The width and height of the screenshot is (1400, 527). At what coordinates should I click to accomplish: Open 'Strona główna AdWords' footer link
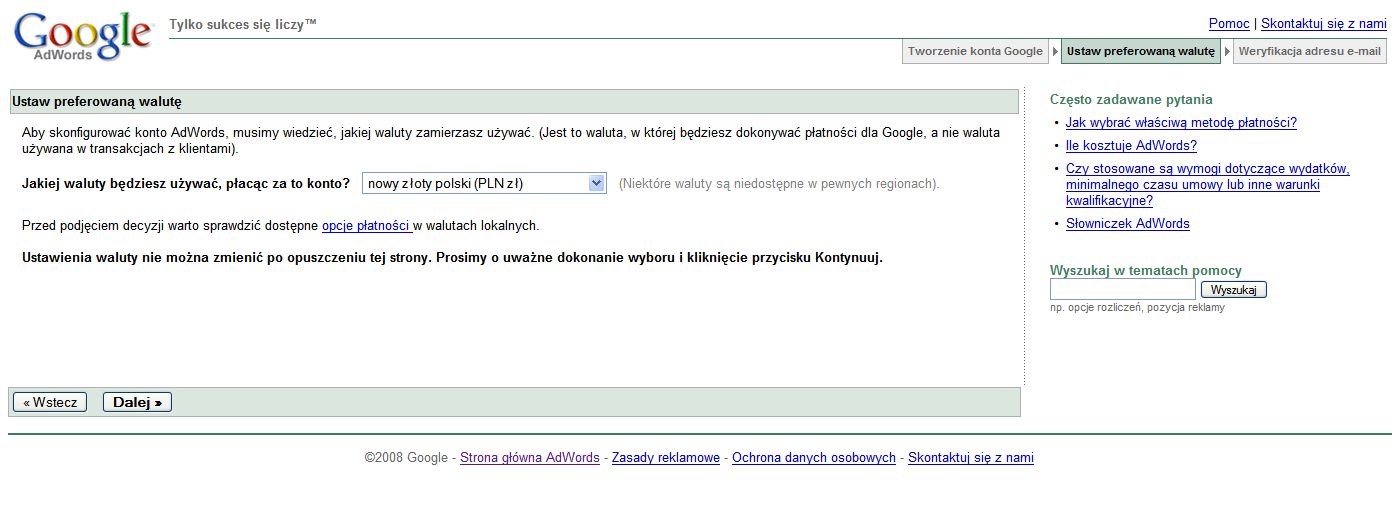530,458
